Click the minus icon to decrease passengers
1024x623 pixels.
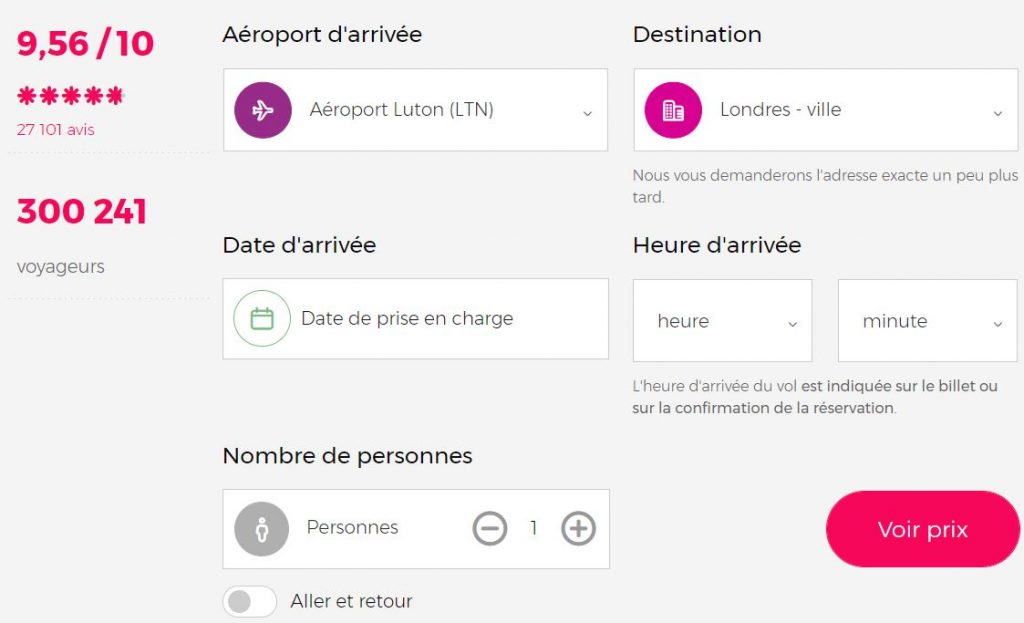(x=490, y=528)
